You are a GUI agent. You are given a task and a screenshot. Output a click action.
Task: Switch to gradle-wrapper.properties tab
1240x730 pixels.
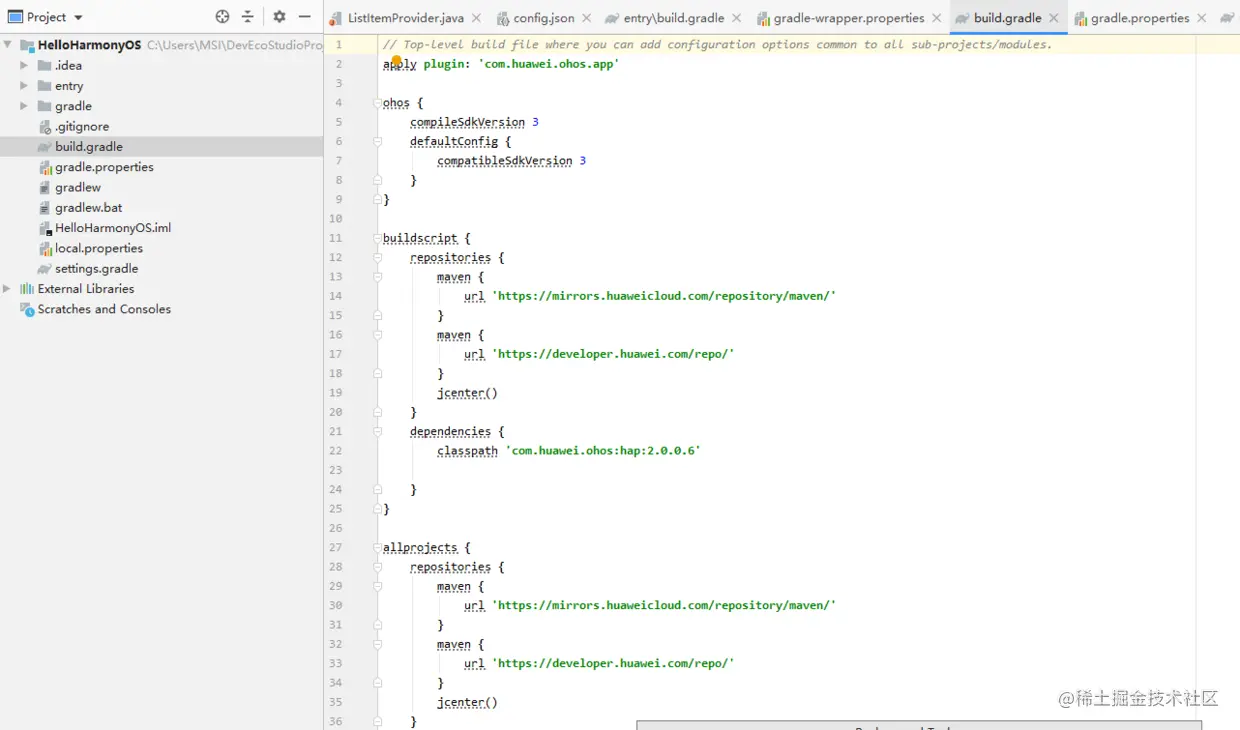849,18
